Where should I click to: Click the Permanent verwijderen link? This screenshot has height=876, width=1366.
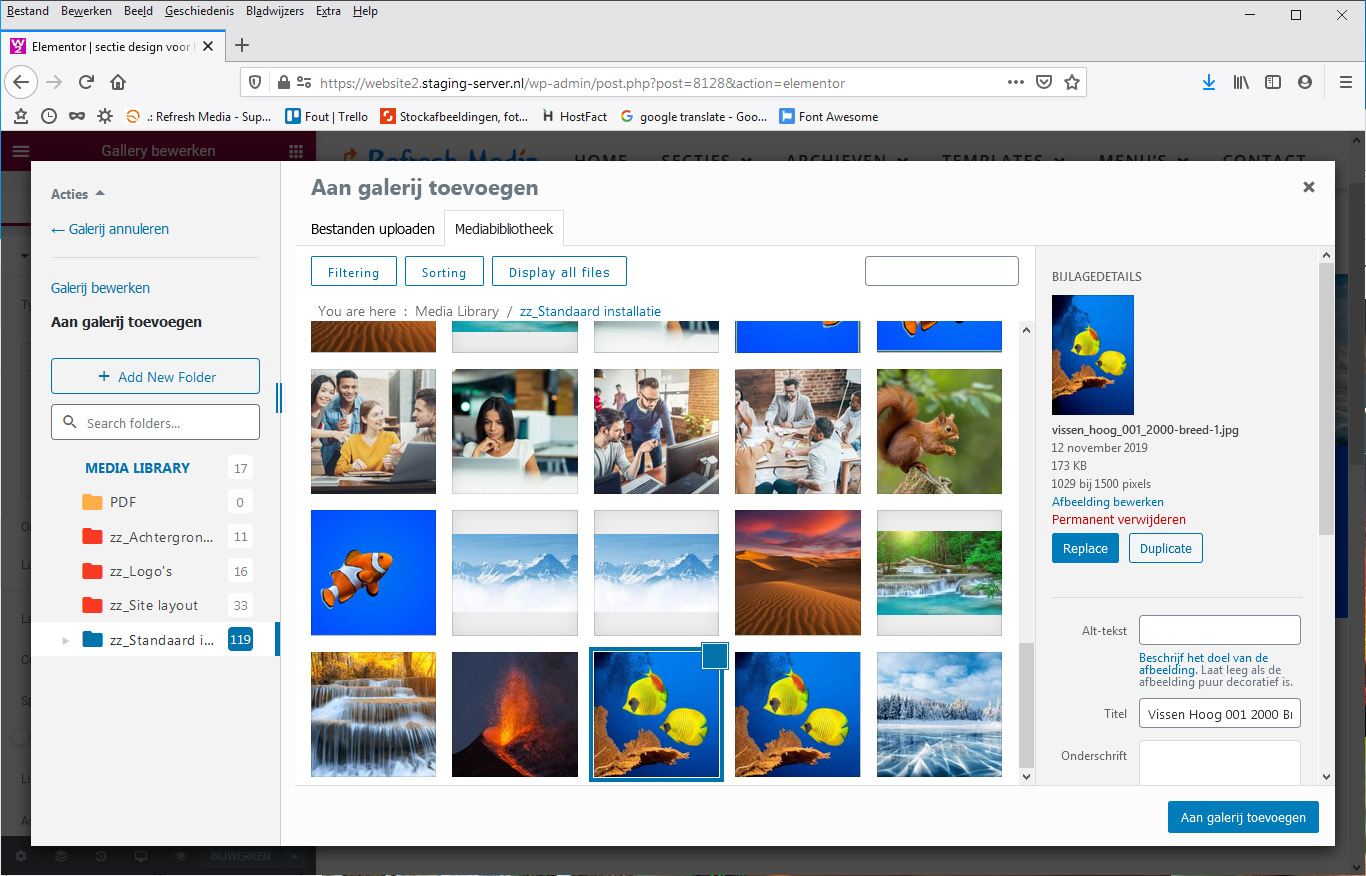[1118, 520]
